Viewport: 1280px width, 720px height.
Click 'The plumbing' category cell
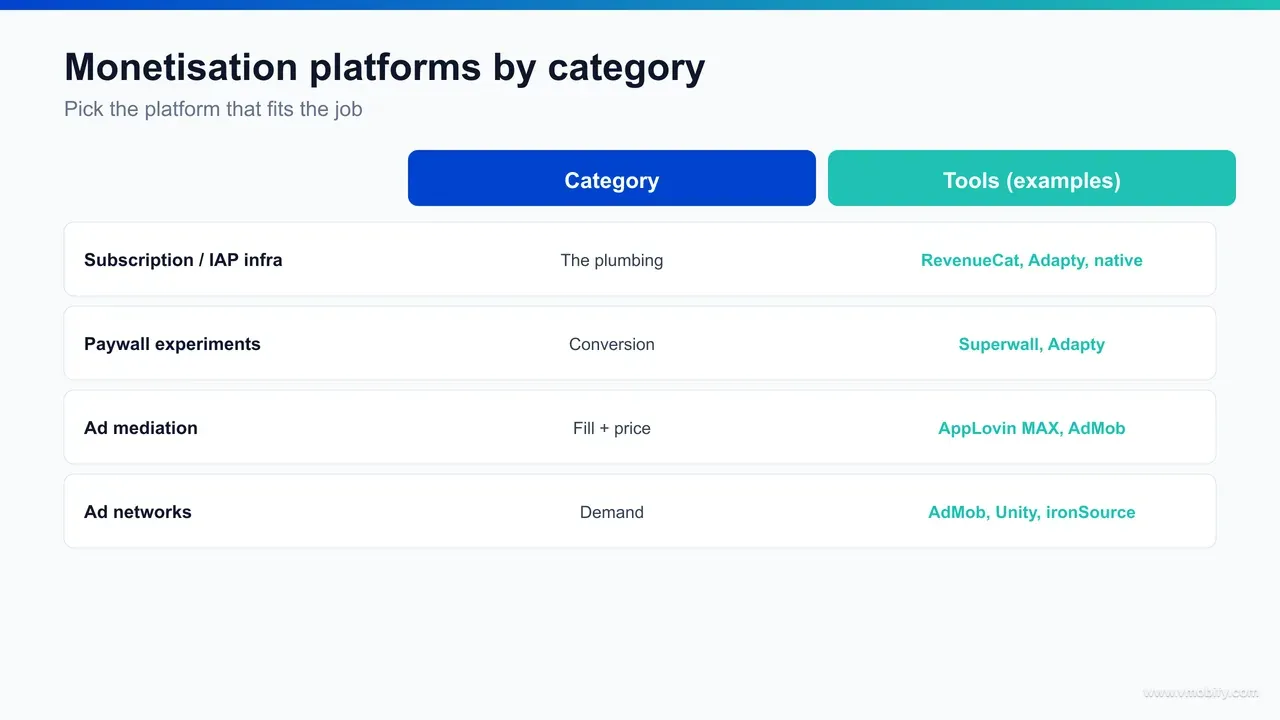pos(612,260)
